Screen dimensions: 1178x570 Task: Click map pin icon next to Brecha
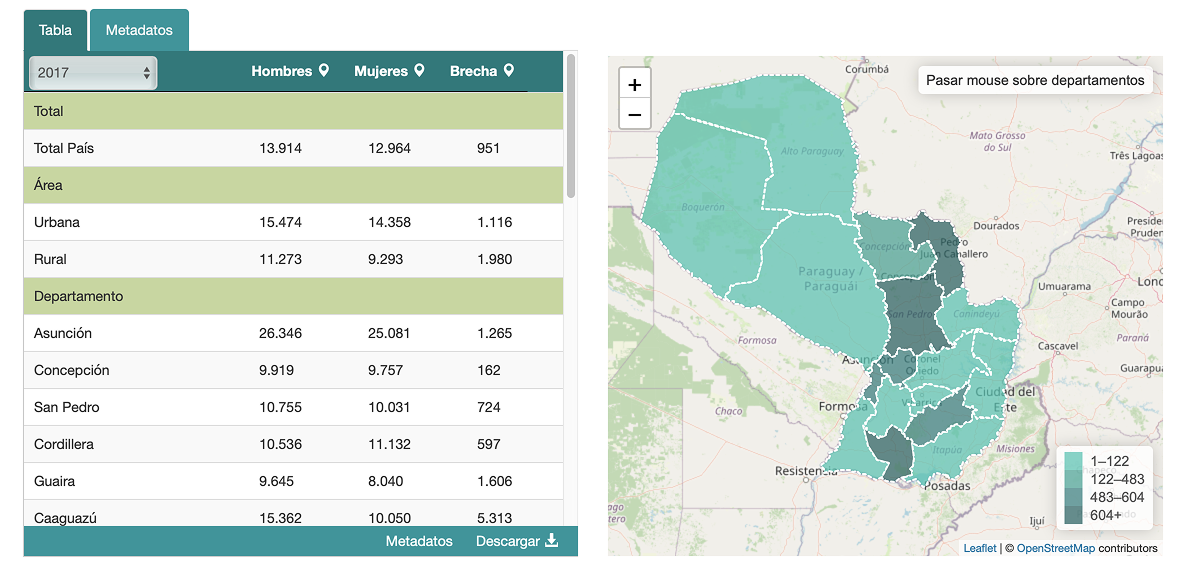(x=509, y=71)
